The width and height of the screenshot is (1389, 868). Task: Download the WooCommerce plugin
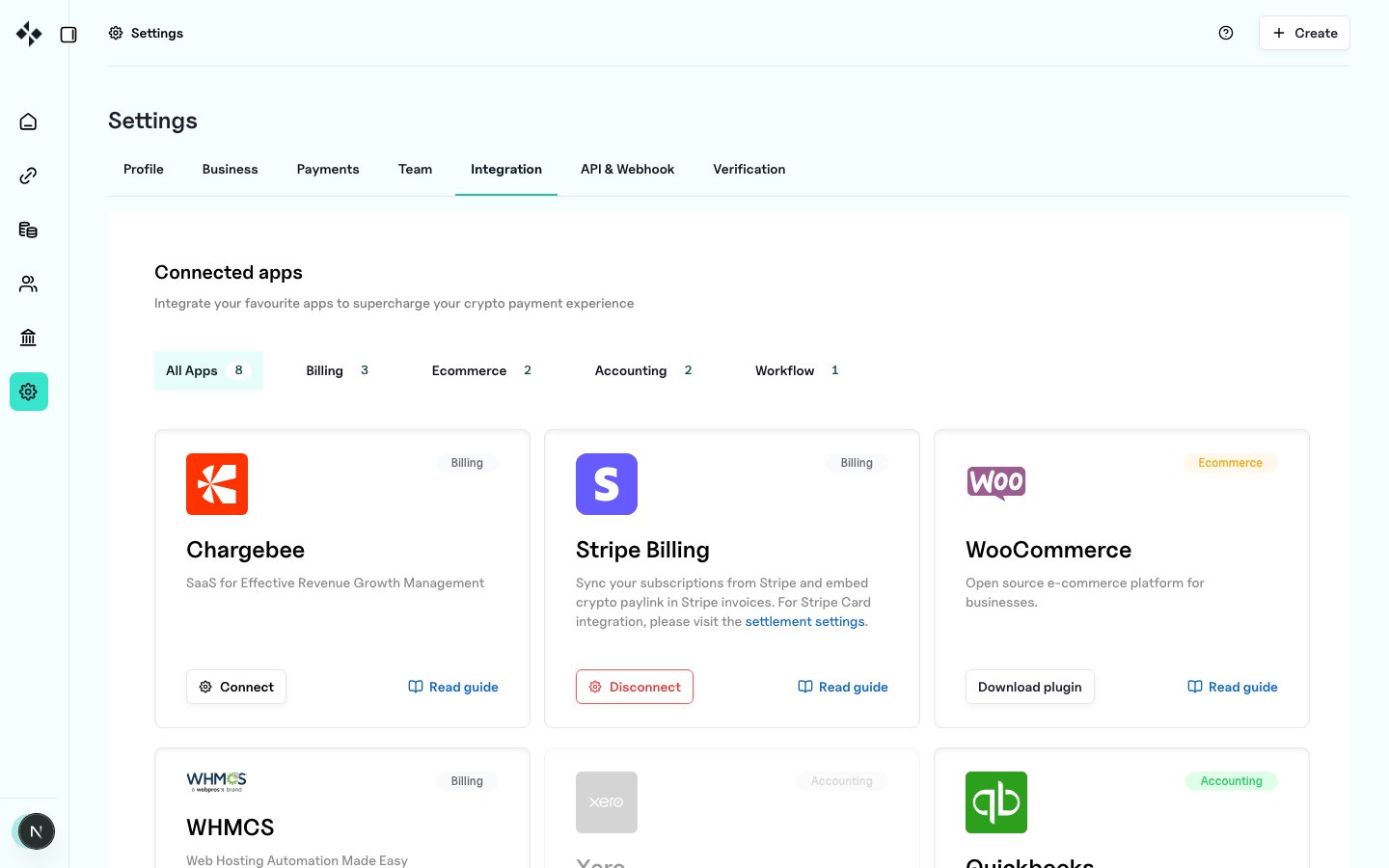coord(1030,687)
